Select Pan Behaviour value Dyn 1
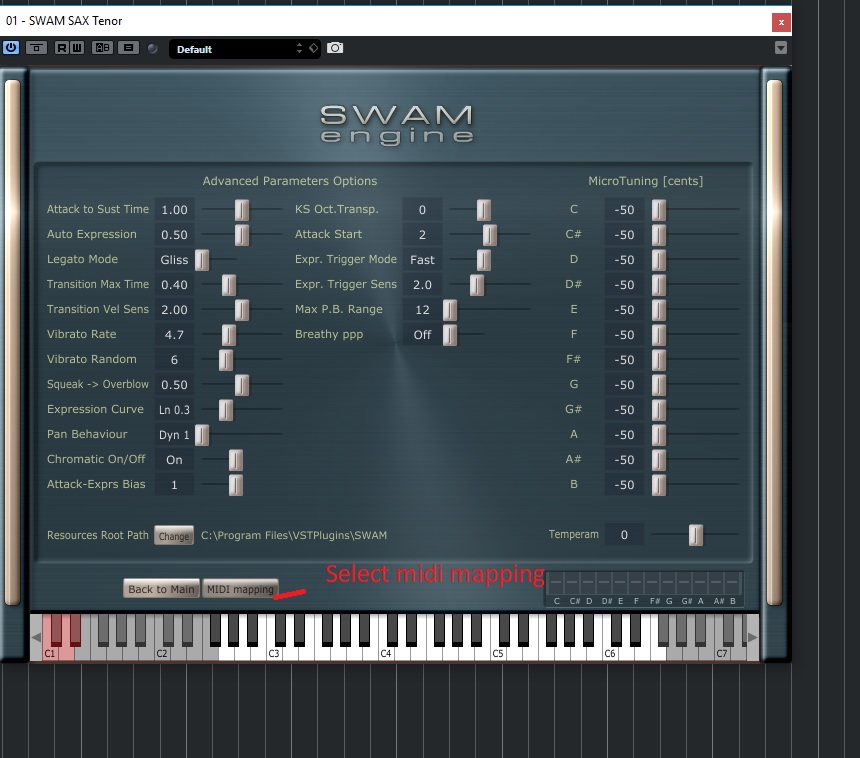The height and width of the screenshot is (758, 860). 174,434
